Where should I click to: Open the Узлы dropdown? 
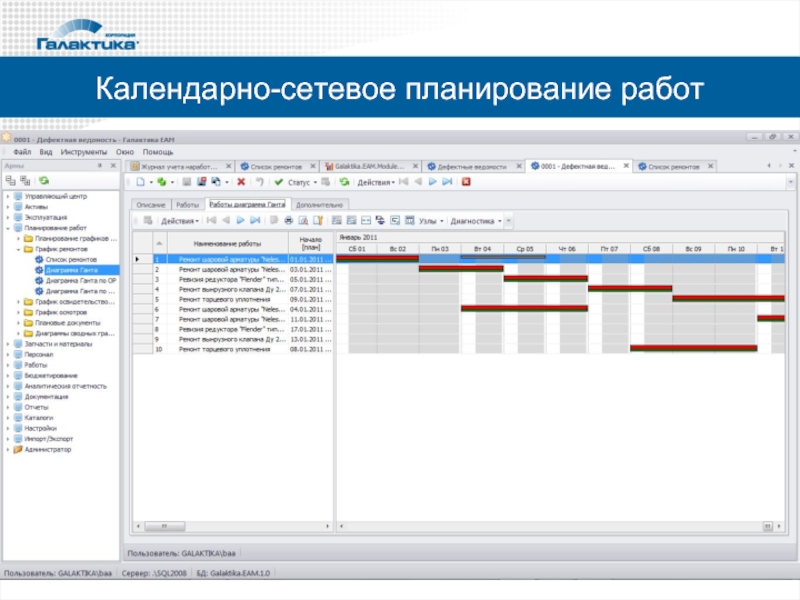[431, 221]
